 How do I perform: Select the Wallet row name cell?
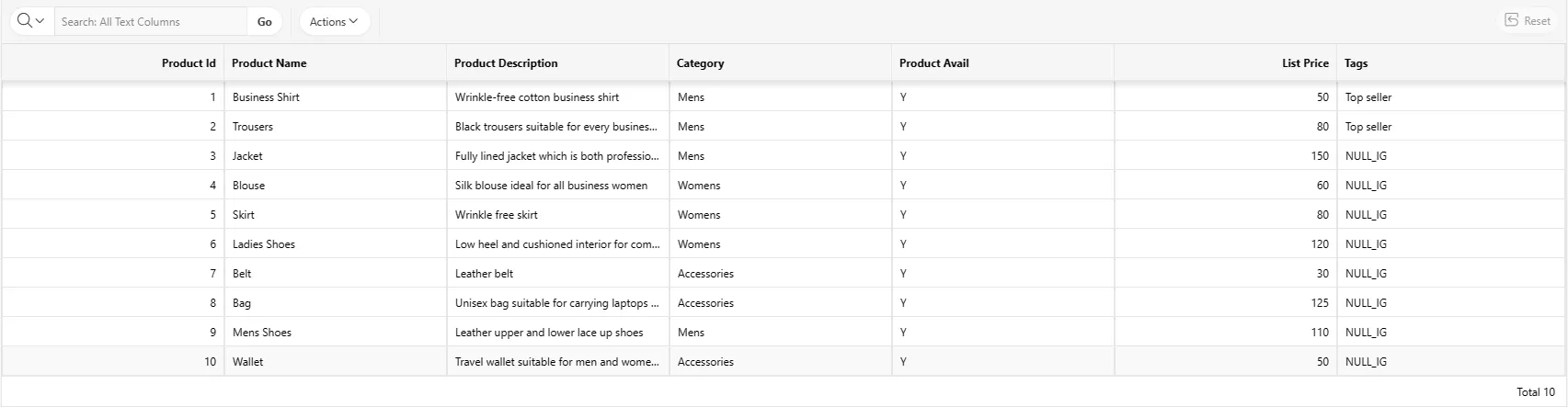(x=336, y=361)
